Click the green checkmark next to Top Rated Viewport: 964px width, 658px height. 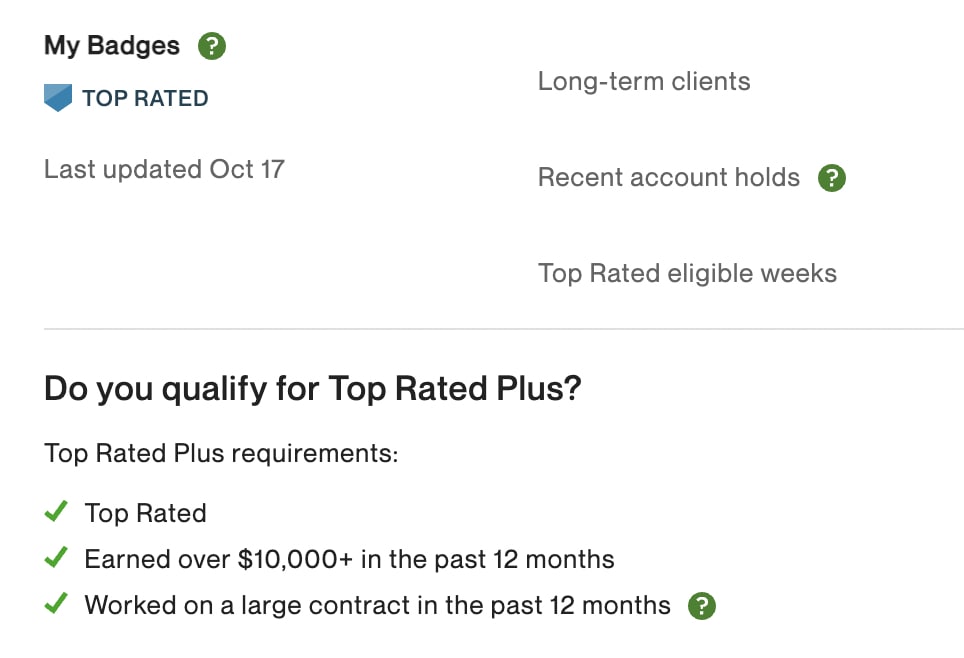coord(56,511)
